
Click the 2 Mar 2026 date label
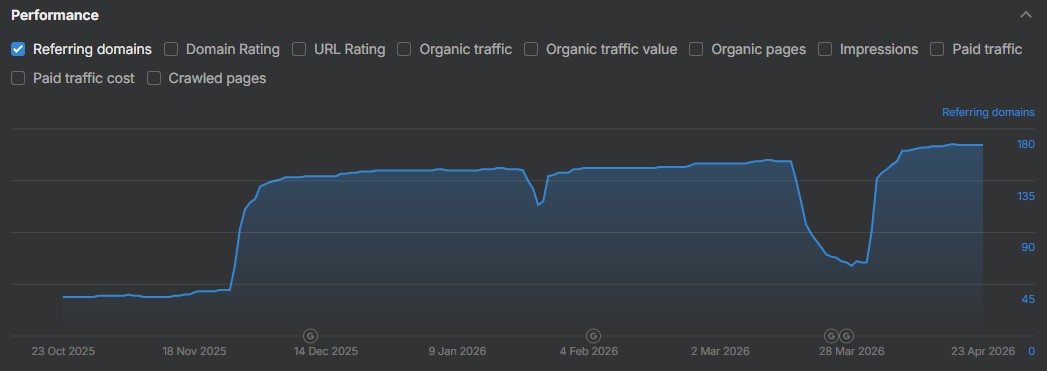pyautogui.click(x=720, y=351)
